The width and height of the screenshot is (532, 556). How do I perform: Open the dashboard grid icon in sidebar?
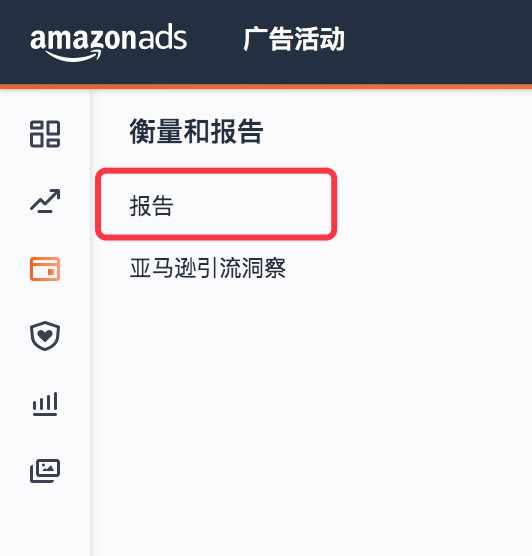45,134
